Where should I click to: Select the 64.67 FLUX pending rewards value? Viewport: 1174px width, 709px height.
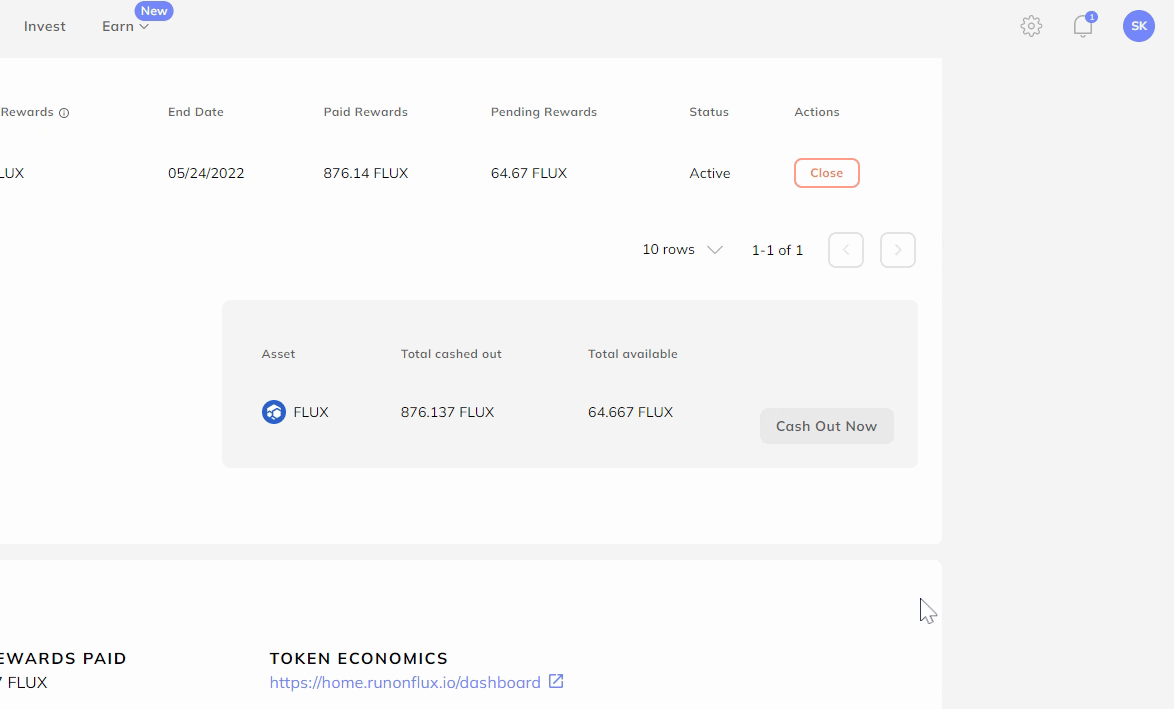pyautogui.click(x=529, y=173)
